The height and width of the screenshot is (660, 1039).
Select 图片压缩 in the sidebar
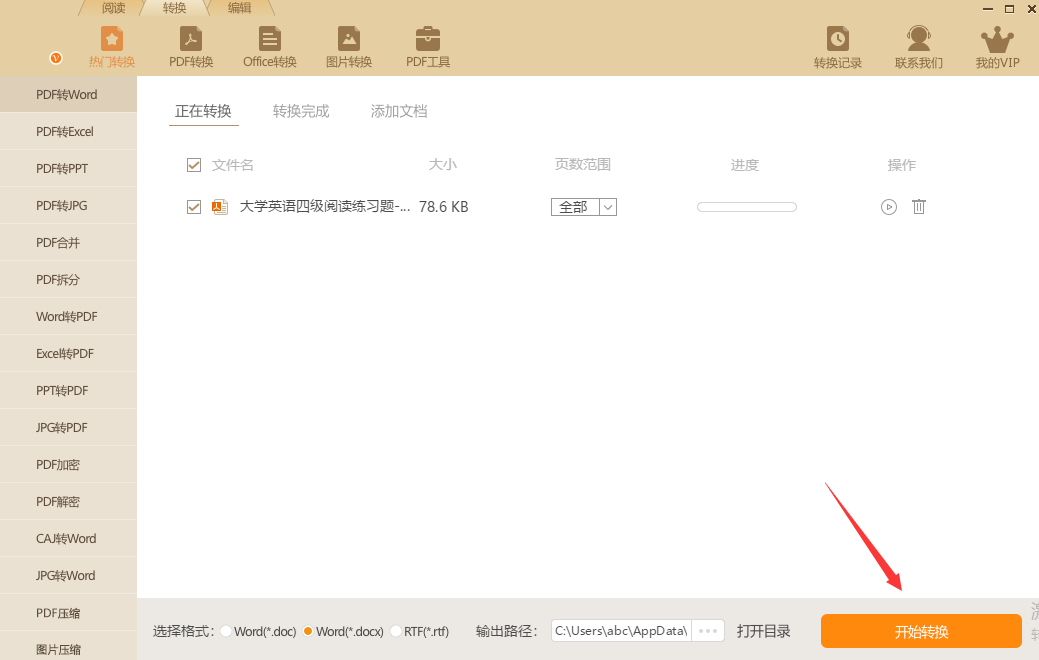pos(68,647)
